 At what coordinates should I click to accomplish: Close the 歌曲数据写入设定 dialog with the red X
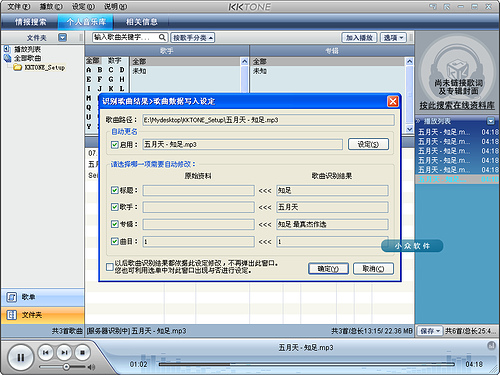coord(393,101)
